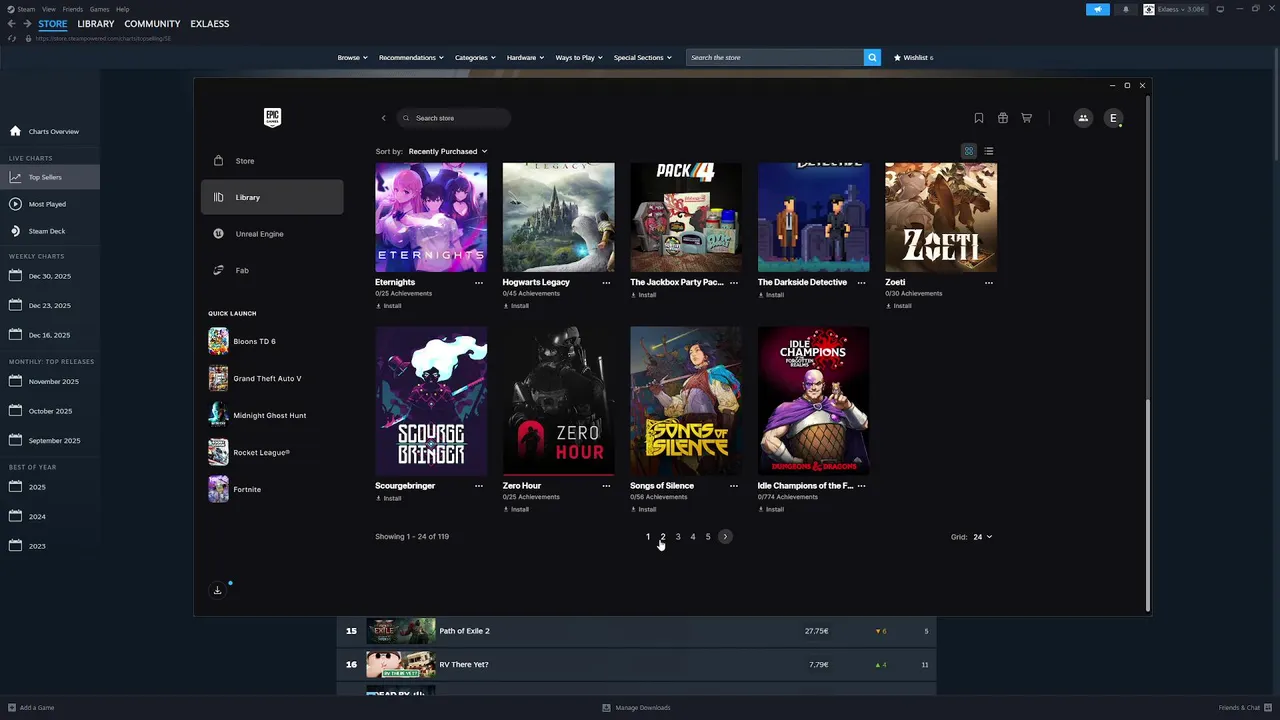Open the Epic gift redeem icon
This screenshot has height=720, width=1280.
pos(1003,118)
